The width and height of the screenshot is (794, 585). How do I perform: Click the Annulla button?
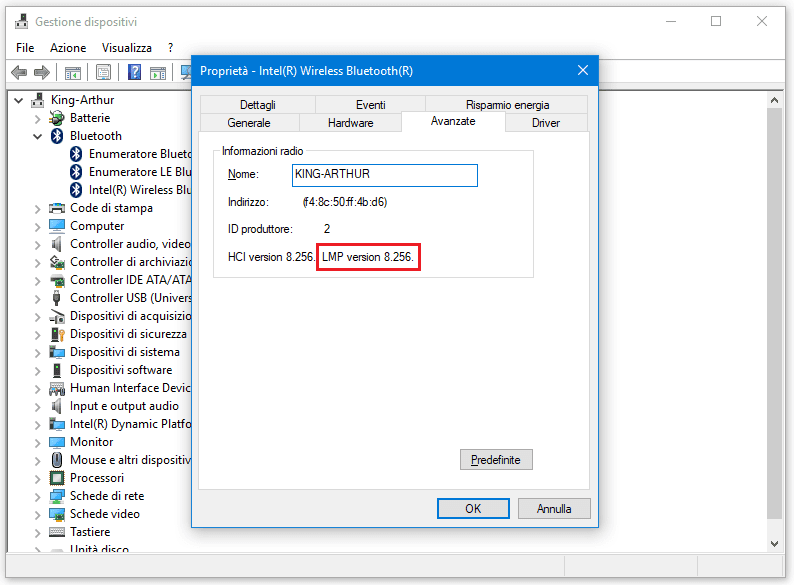tap(553, 508)
